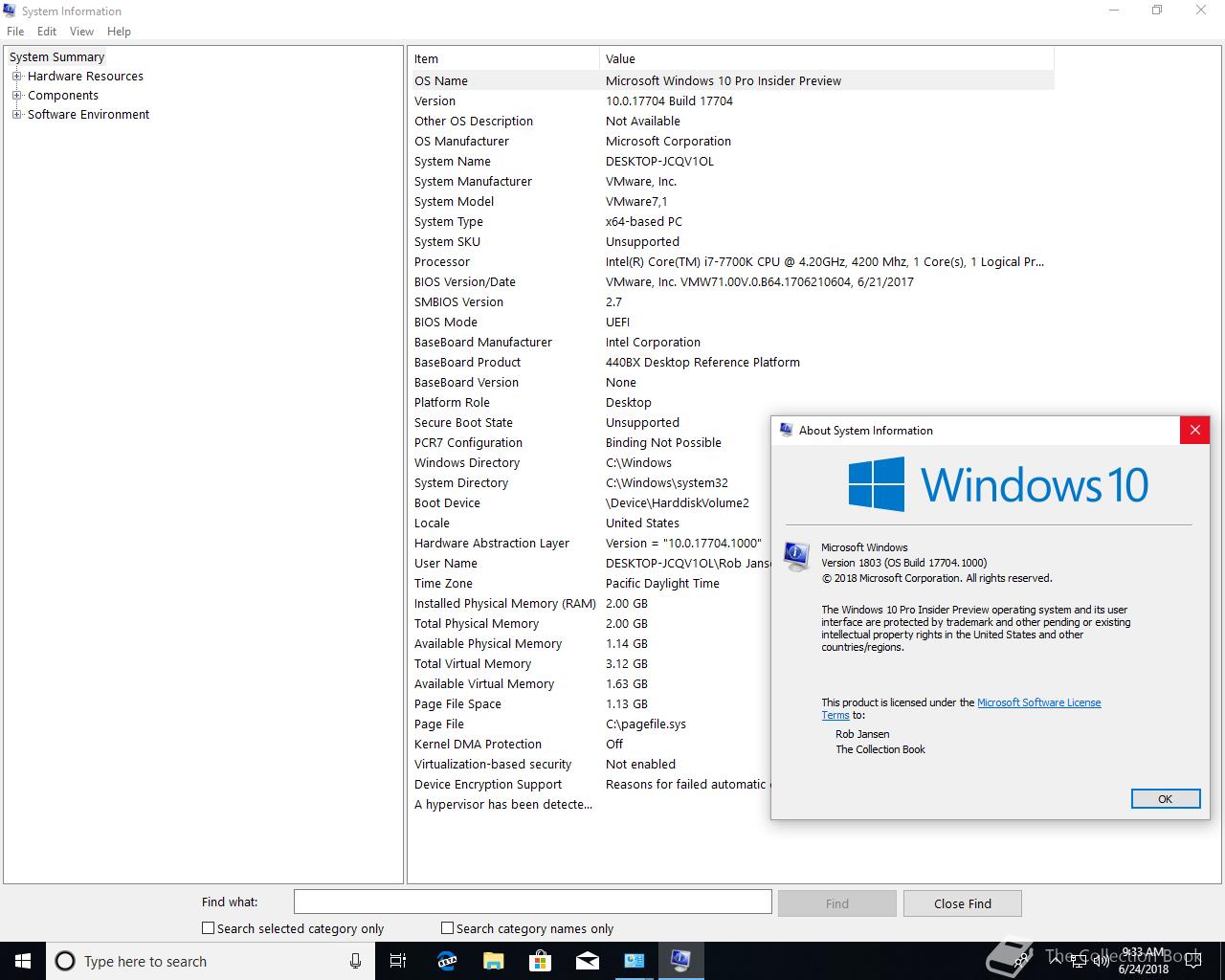This screenshot has height=980, width=1225.
Task: Open Microsoft Store from the taskbar
Action: (x=540, y=961)
